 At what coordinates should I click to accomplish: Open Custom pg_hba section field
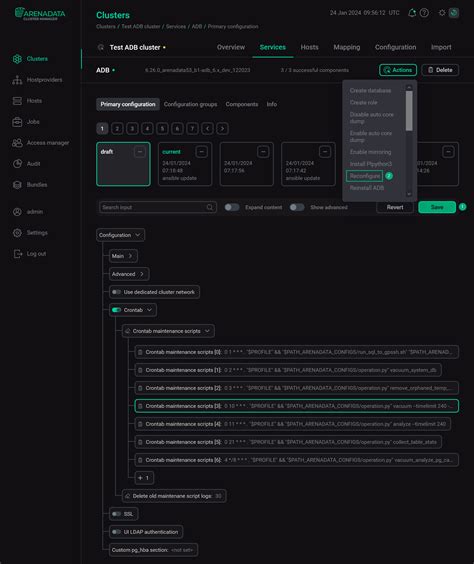(153, 550)
